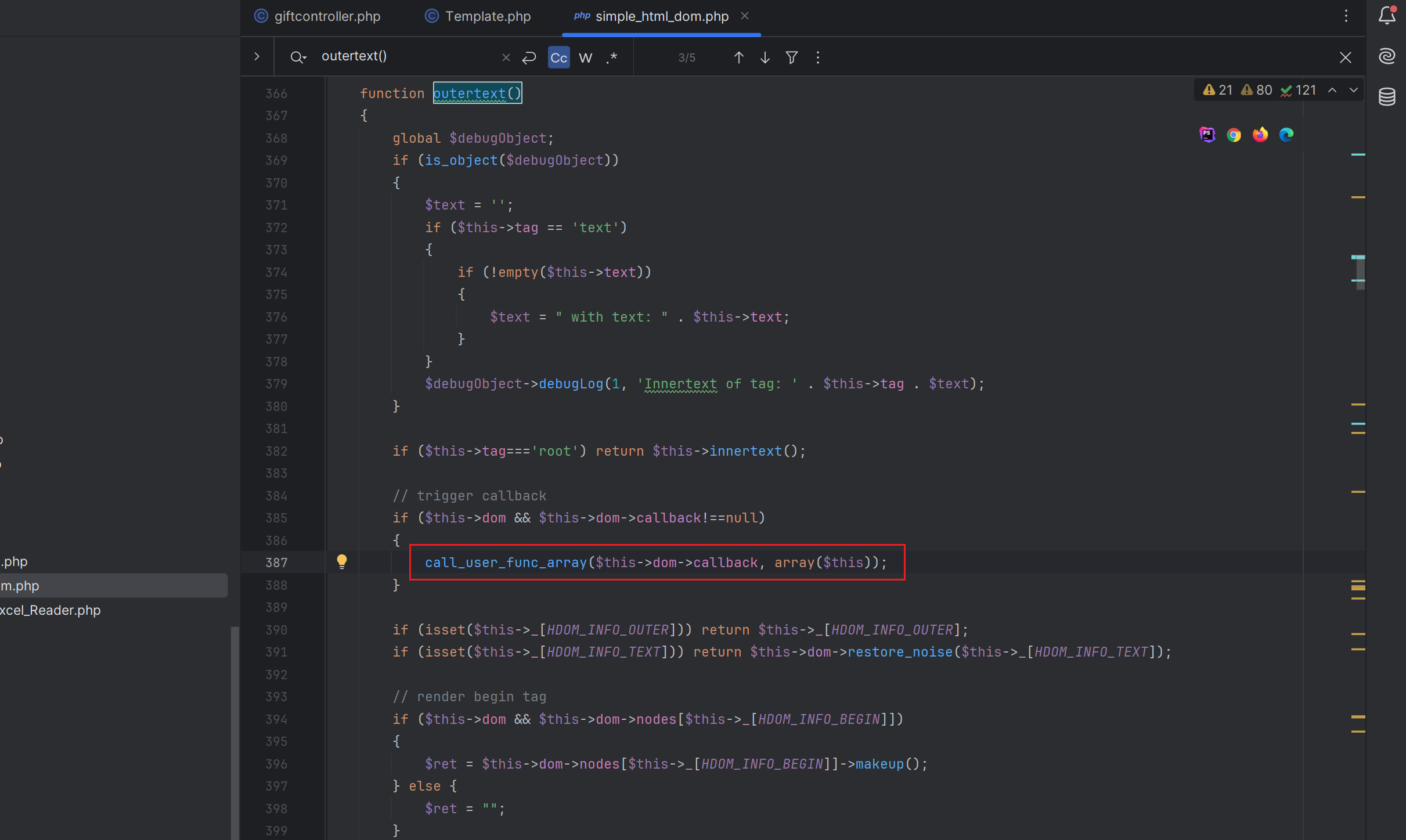Open the Notifications bell
Image resolution: width=1406 pixels, height=840 pixels.
pyautogui.click(x=1387, y=16)
